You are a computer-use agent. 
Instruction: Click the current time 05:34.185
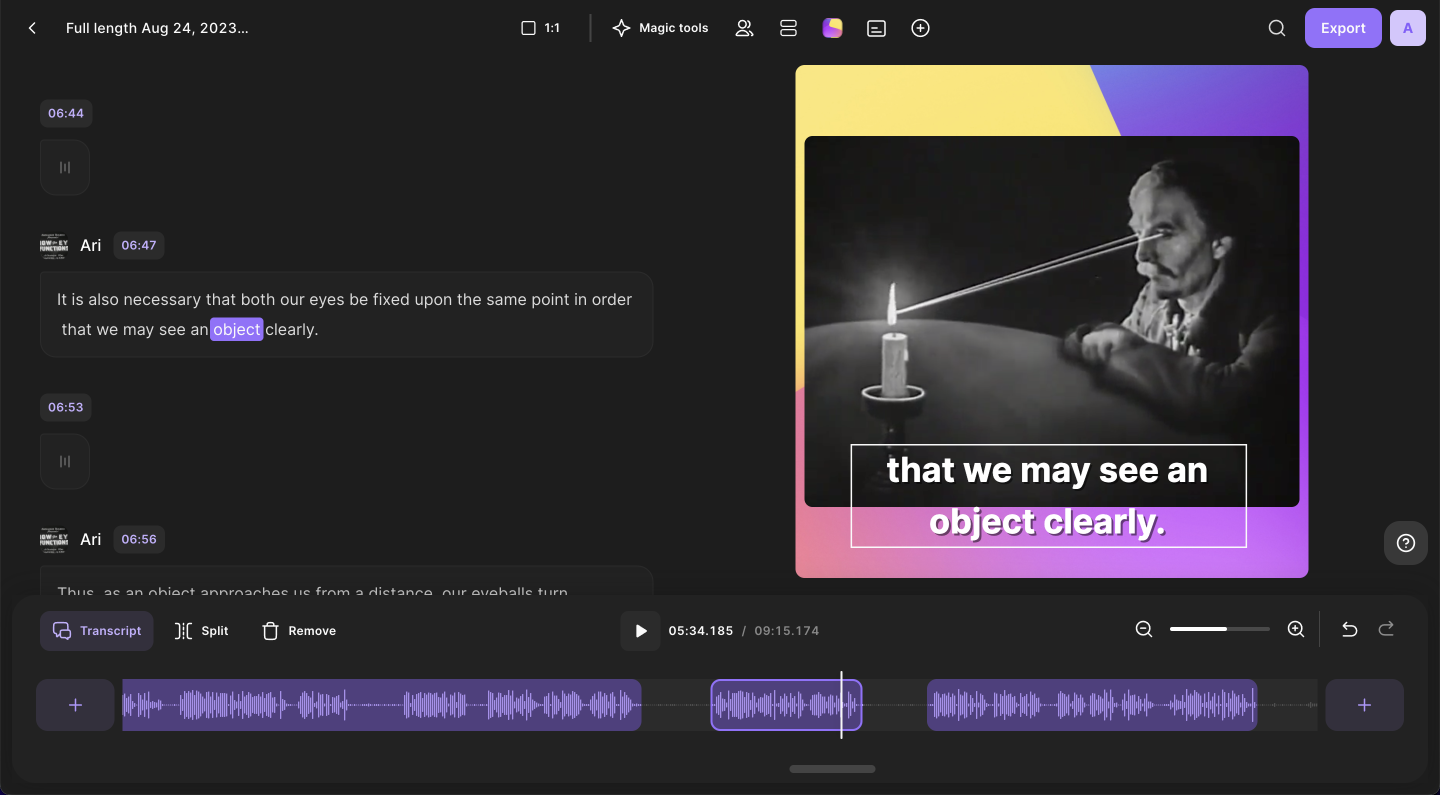(701, 631)
